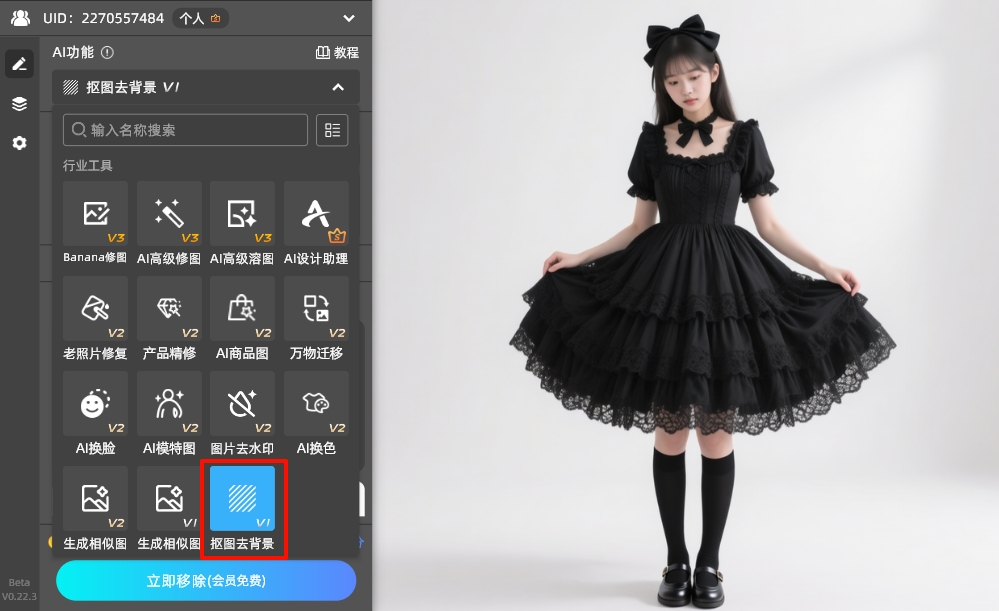Select the 万物迁移 tool
Screen dimensions: 999x611
[x=316, y=309]
